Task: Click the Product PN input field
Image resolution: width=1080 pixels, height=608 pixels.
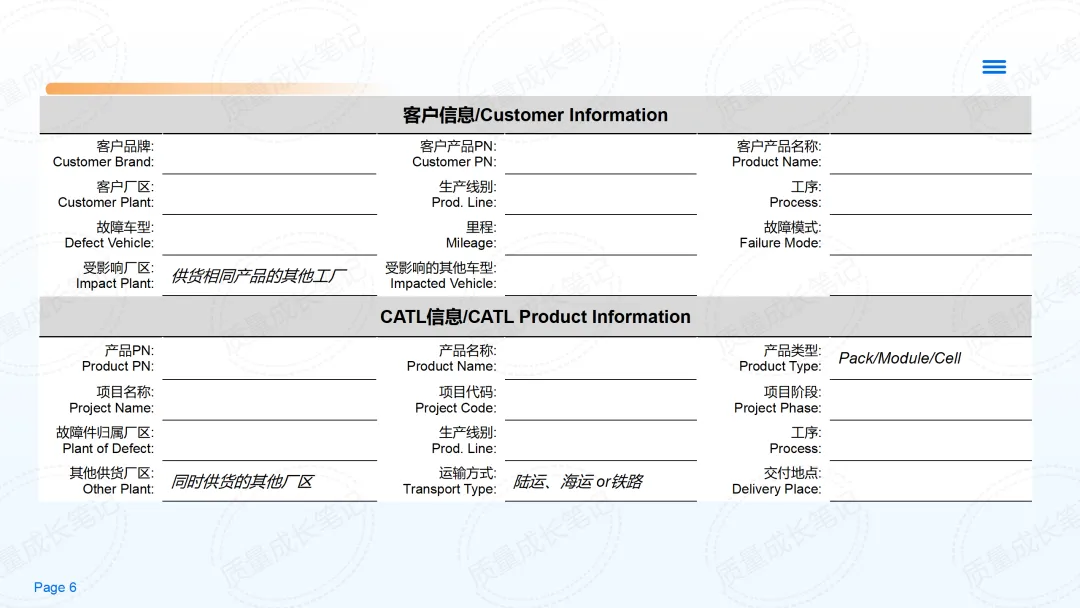Action: 269,359
